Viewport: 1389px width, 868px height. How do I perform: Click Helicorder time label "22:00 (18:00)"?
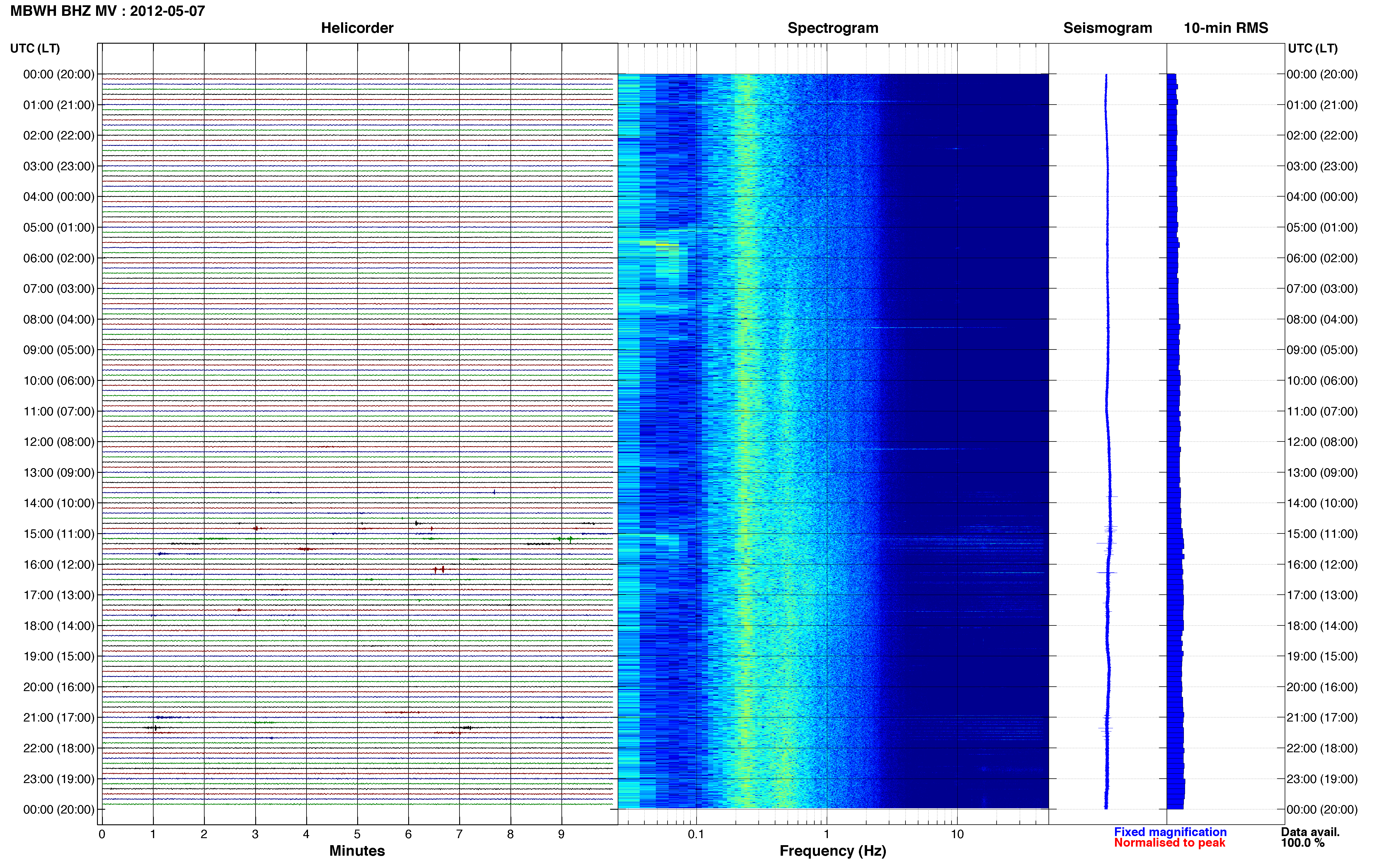(59, 748)
